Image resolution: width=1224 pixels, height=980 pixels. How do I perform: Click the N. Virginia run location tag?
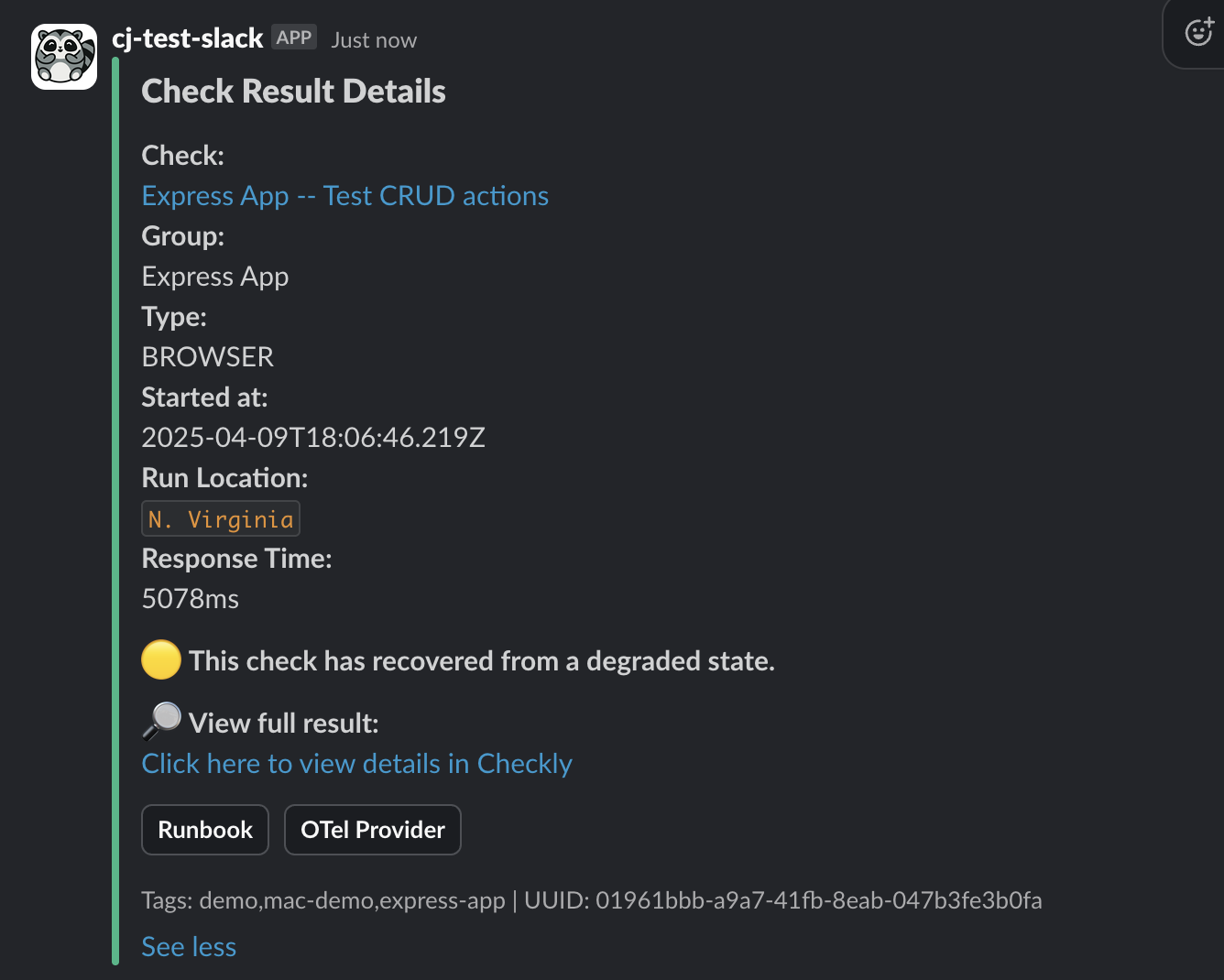(x=220, y=517)
